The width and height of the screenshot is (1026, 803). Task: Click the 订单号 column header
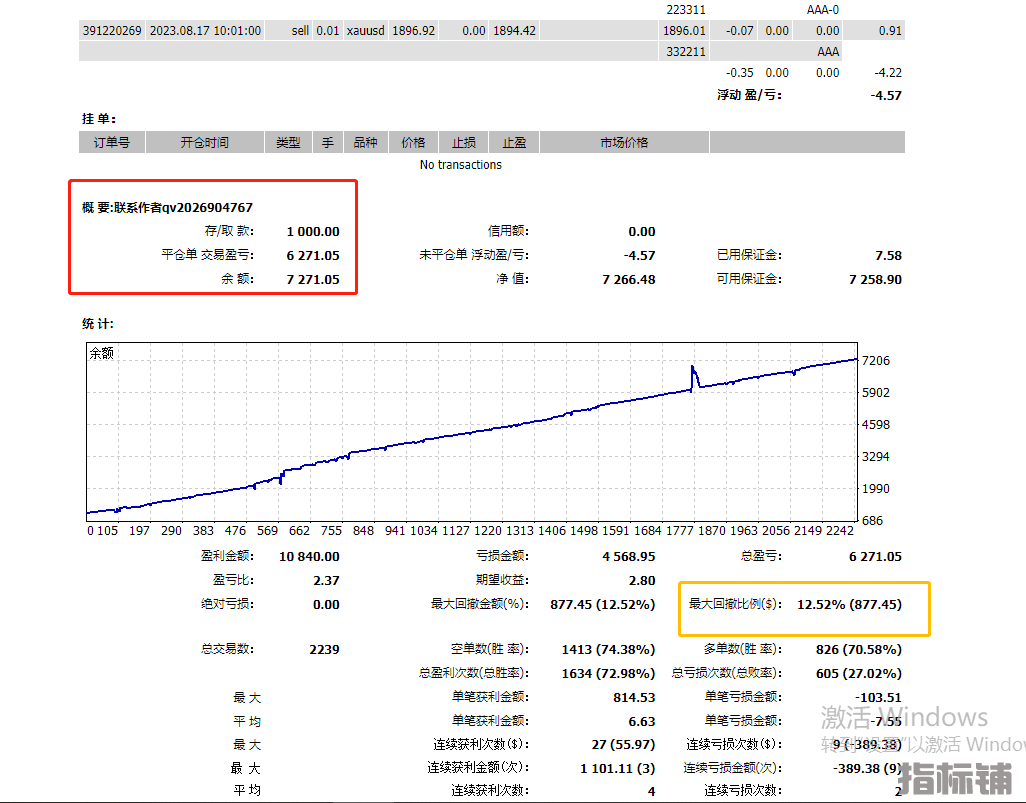click(112, 143)
